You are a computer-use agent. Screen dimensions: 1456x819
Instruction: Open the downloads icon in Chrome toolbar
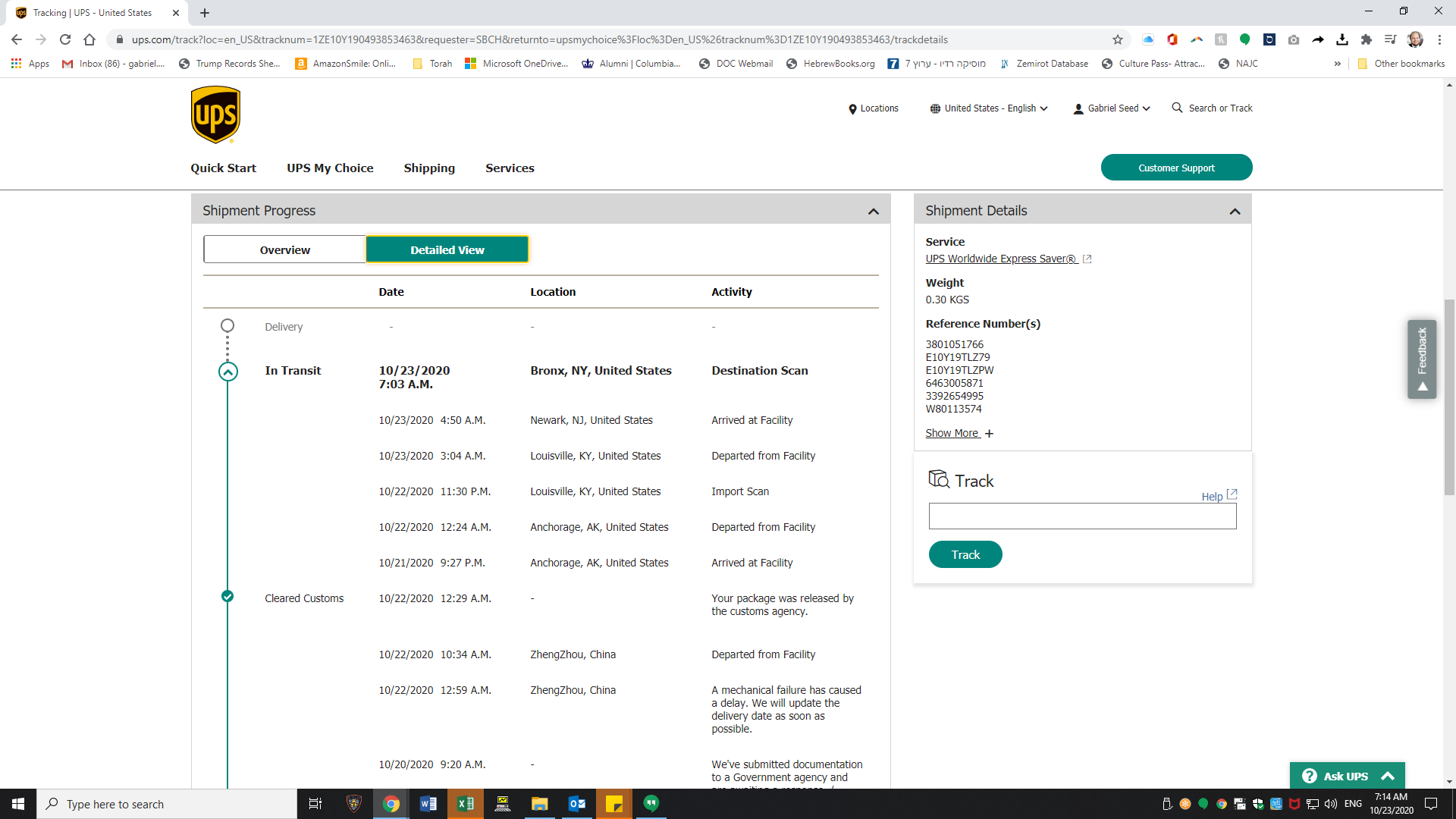point(1342,39)
